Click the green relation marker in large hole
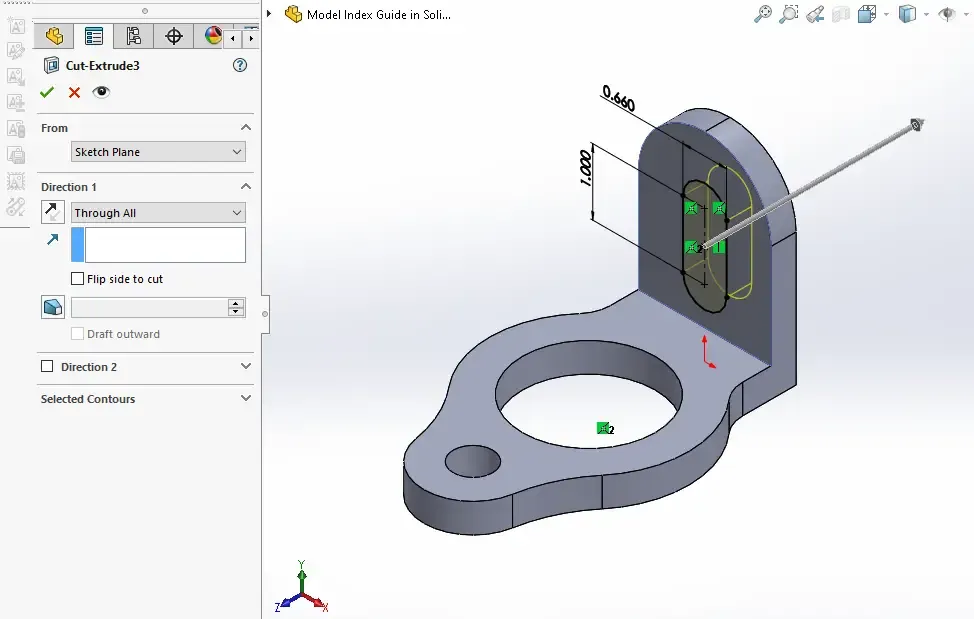The image size is (974, 619). click(603, 428)
